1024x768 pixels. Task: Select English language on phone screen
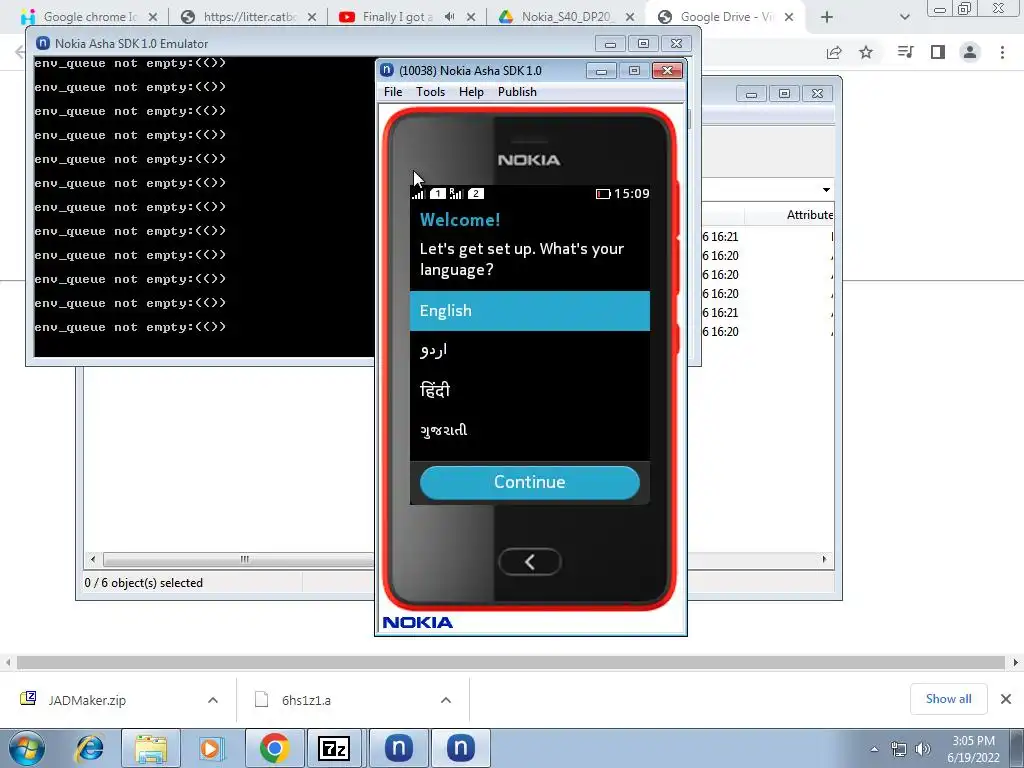(530, 311)
